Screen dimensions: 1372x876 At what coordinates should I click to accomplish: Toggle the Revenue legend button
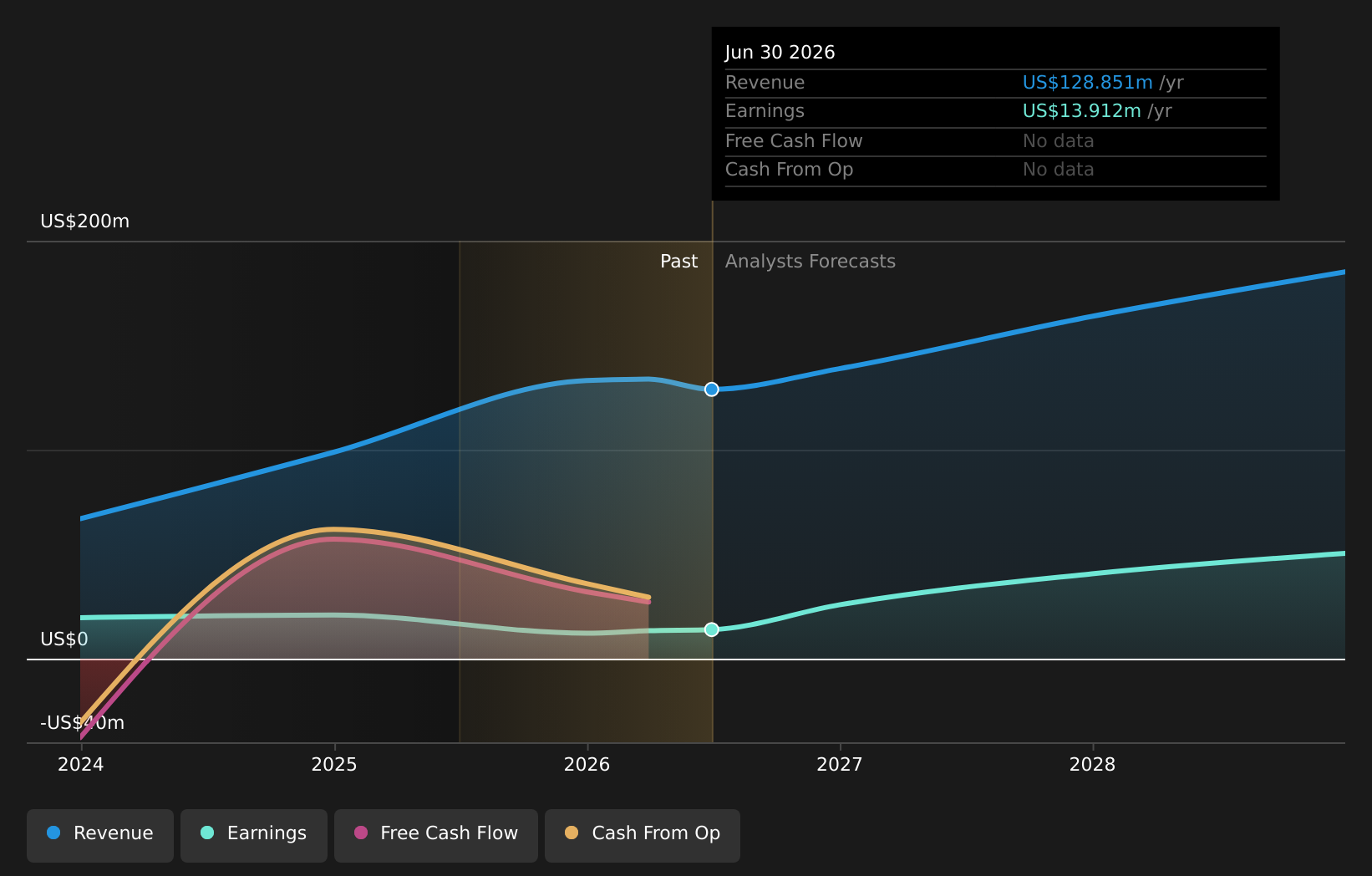coord(100,835)
